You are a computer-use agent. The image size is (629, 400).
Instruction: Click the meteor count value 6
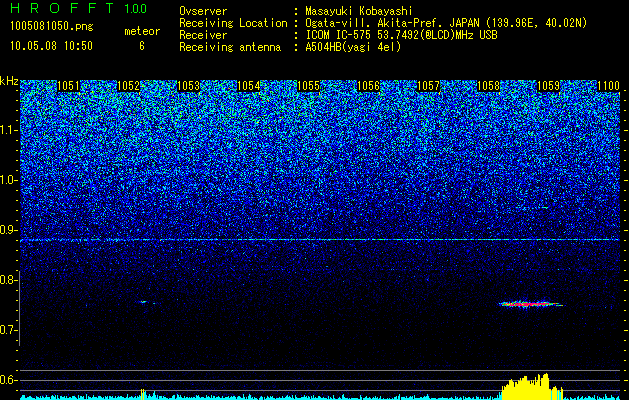(x=142, y=46)
